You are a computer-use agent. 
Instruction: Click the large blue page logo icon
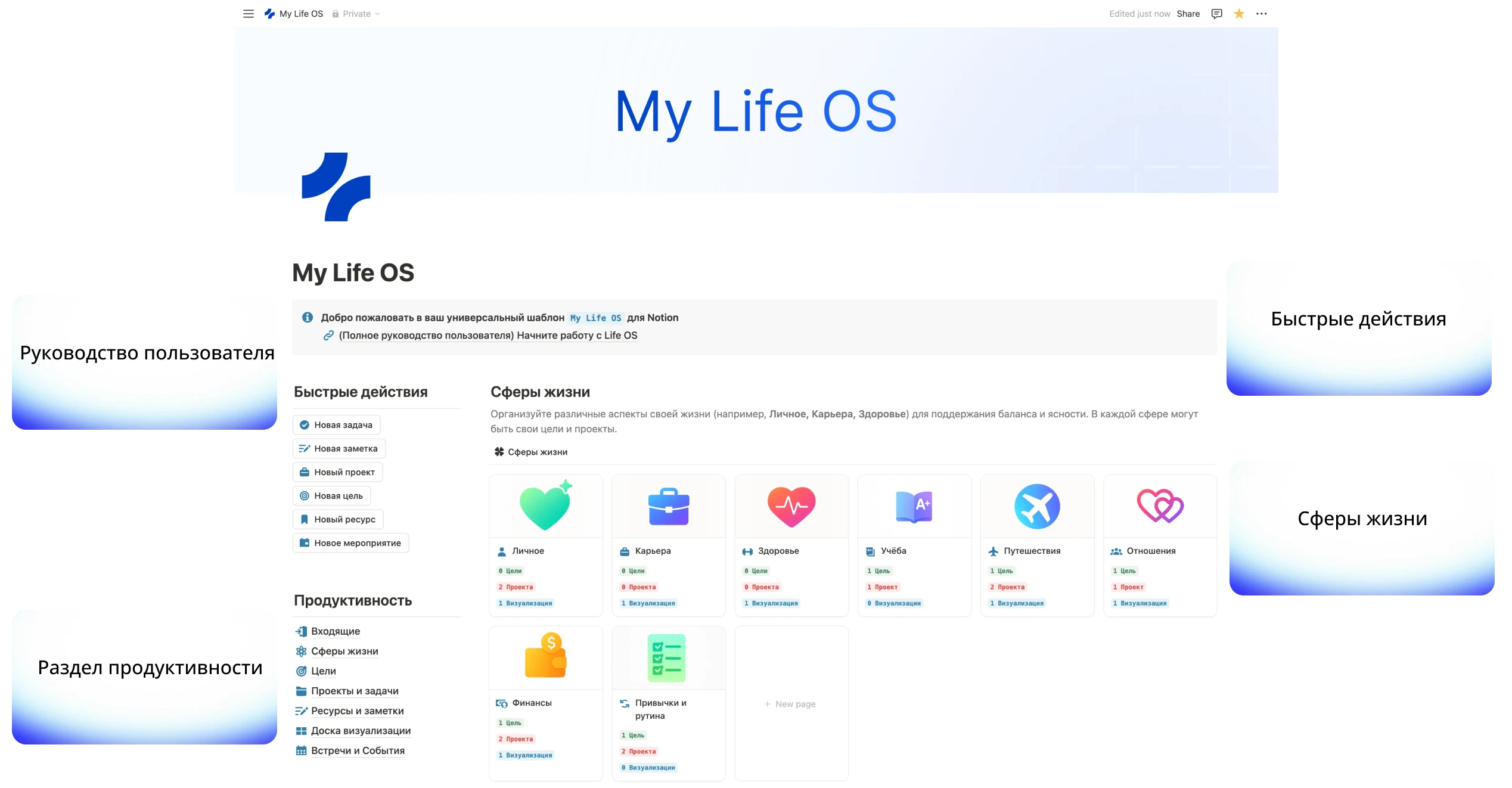[336, 187]
